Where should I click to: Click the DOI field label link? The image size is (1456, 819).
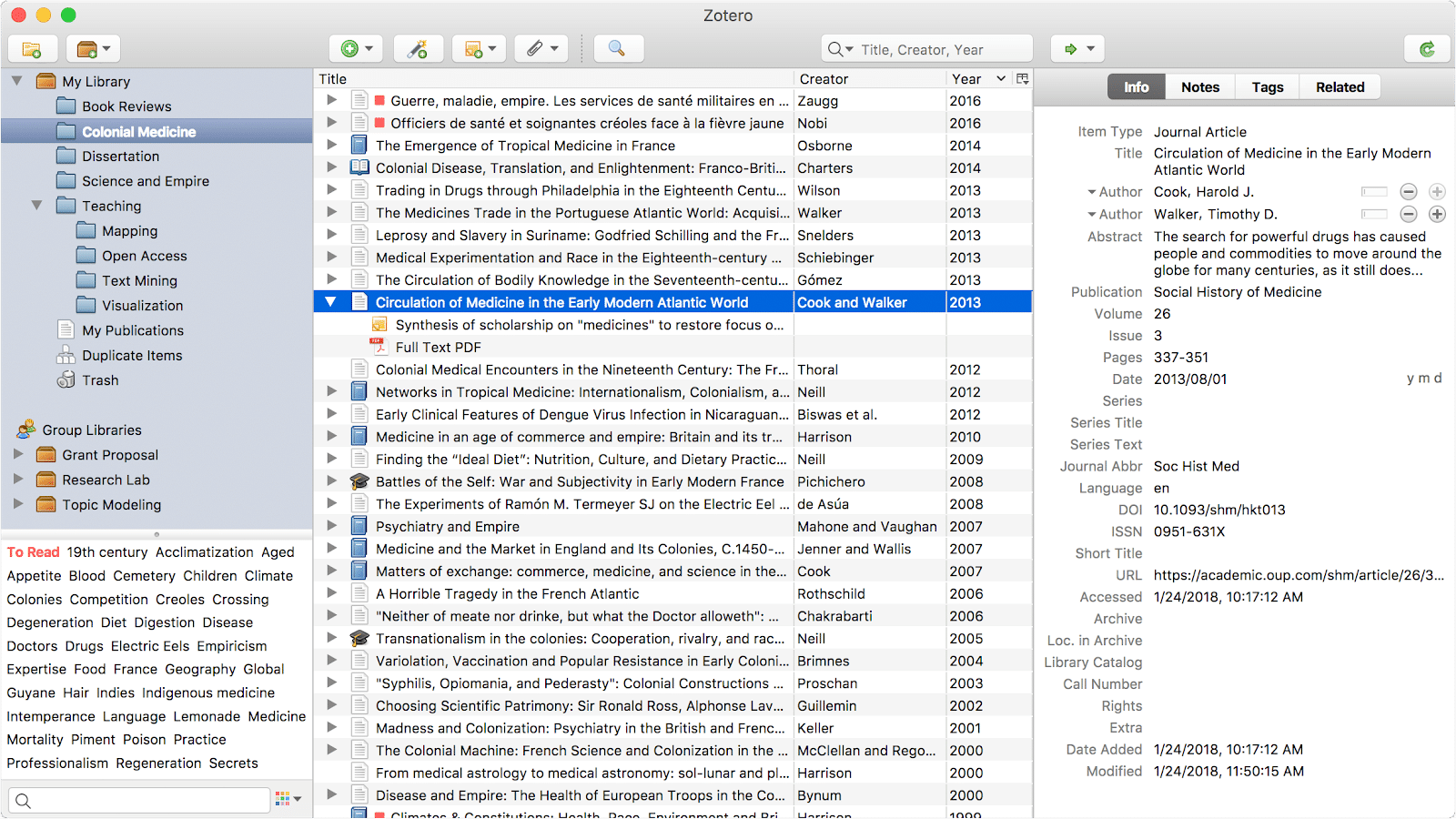1130,510
